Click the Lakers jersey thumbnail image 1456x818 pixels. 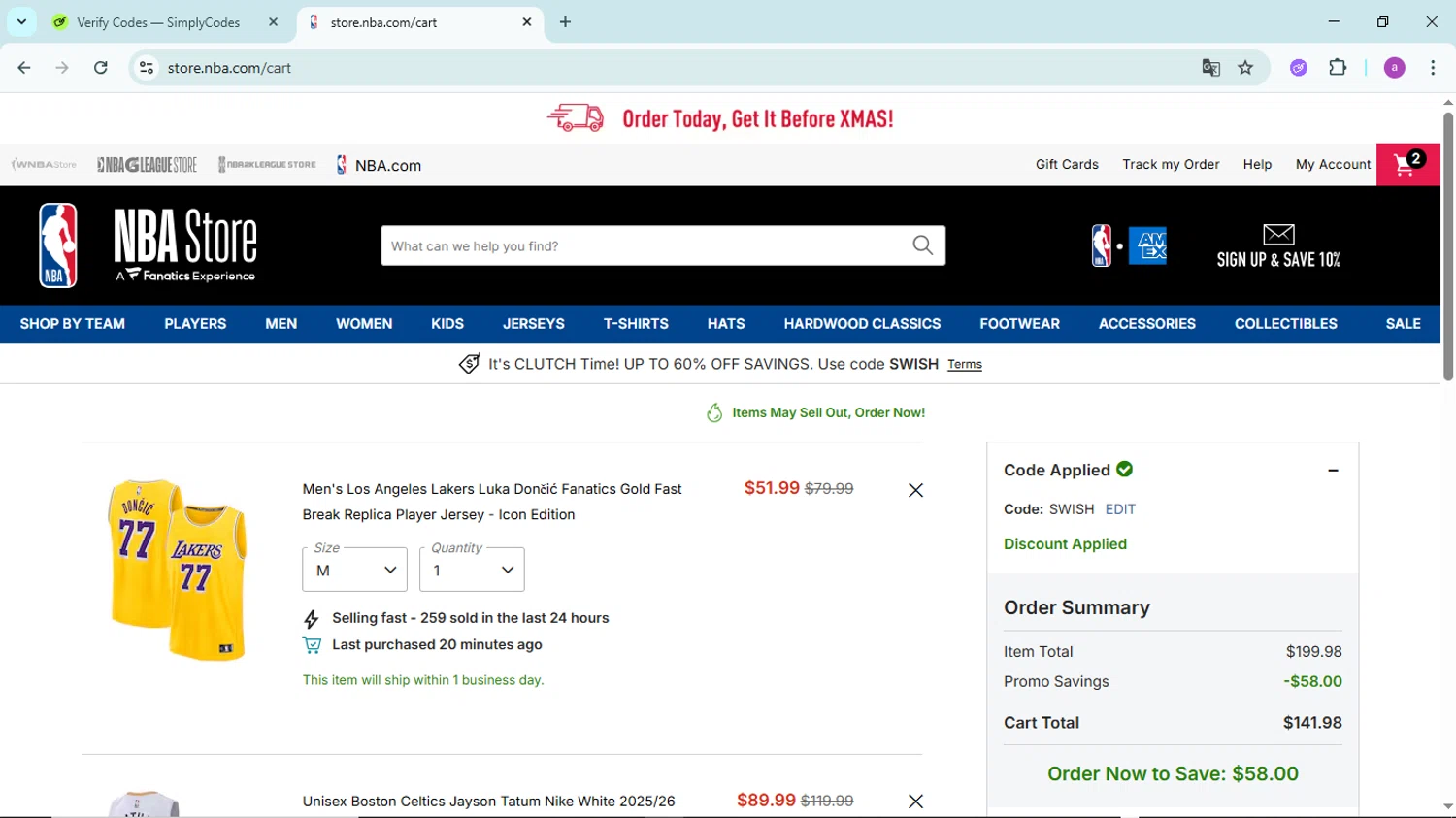(178, 570)
